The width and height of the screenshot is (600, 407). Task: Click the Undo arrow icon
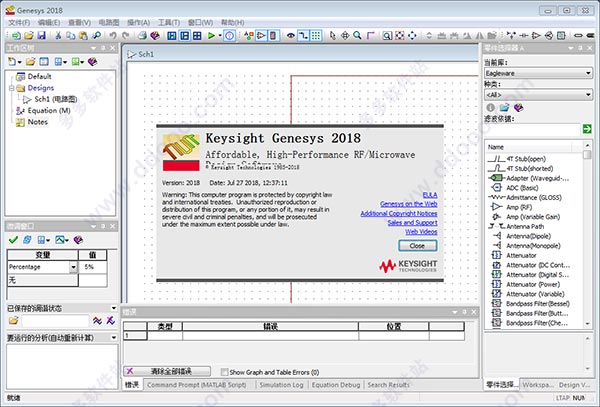click(x=113, y=36)
